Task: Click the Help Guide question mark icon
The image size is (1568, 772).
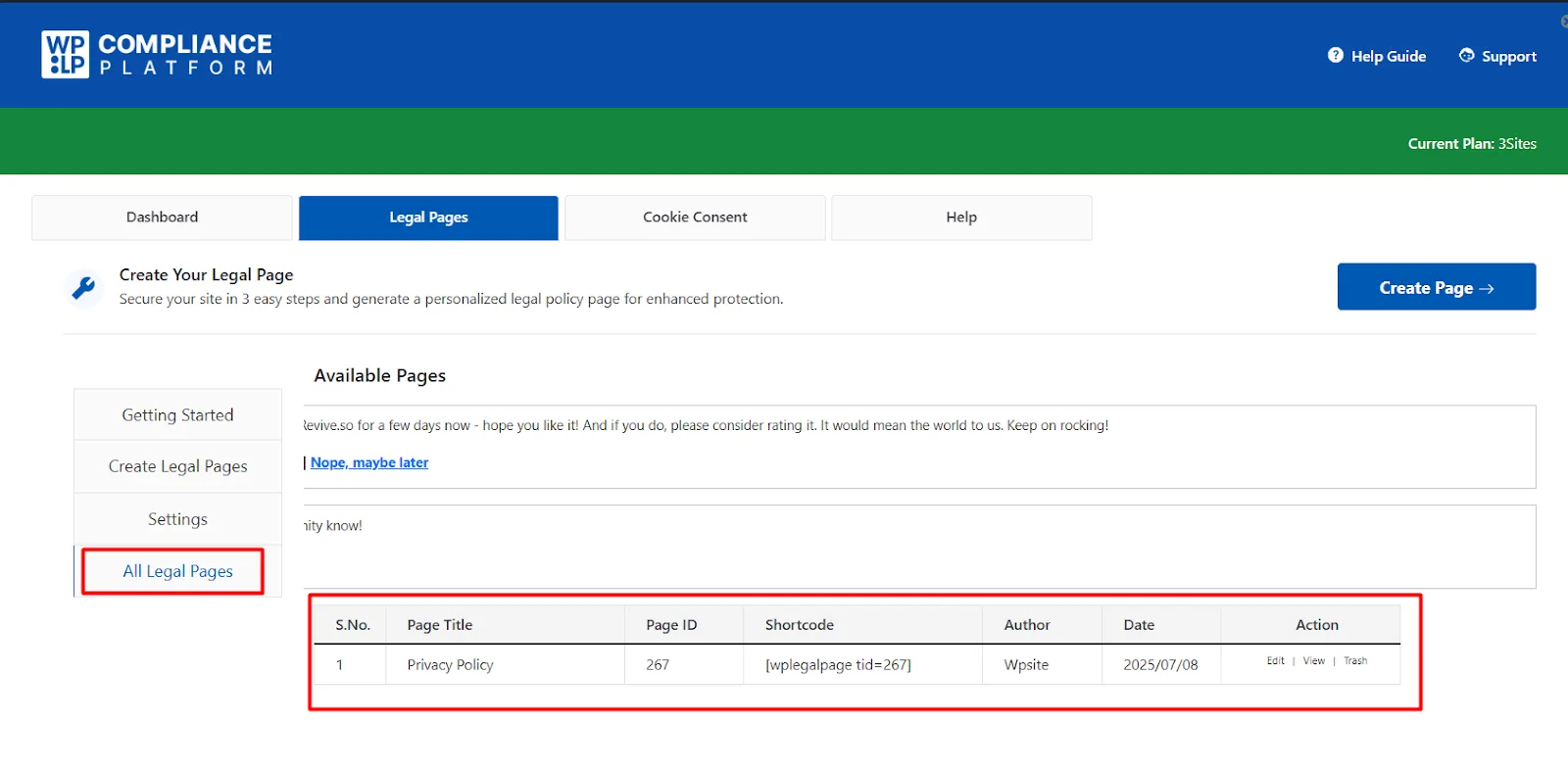Action: [x=1336, y=56]
